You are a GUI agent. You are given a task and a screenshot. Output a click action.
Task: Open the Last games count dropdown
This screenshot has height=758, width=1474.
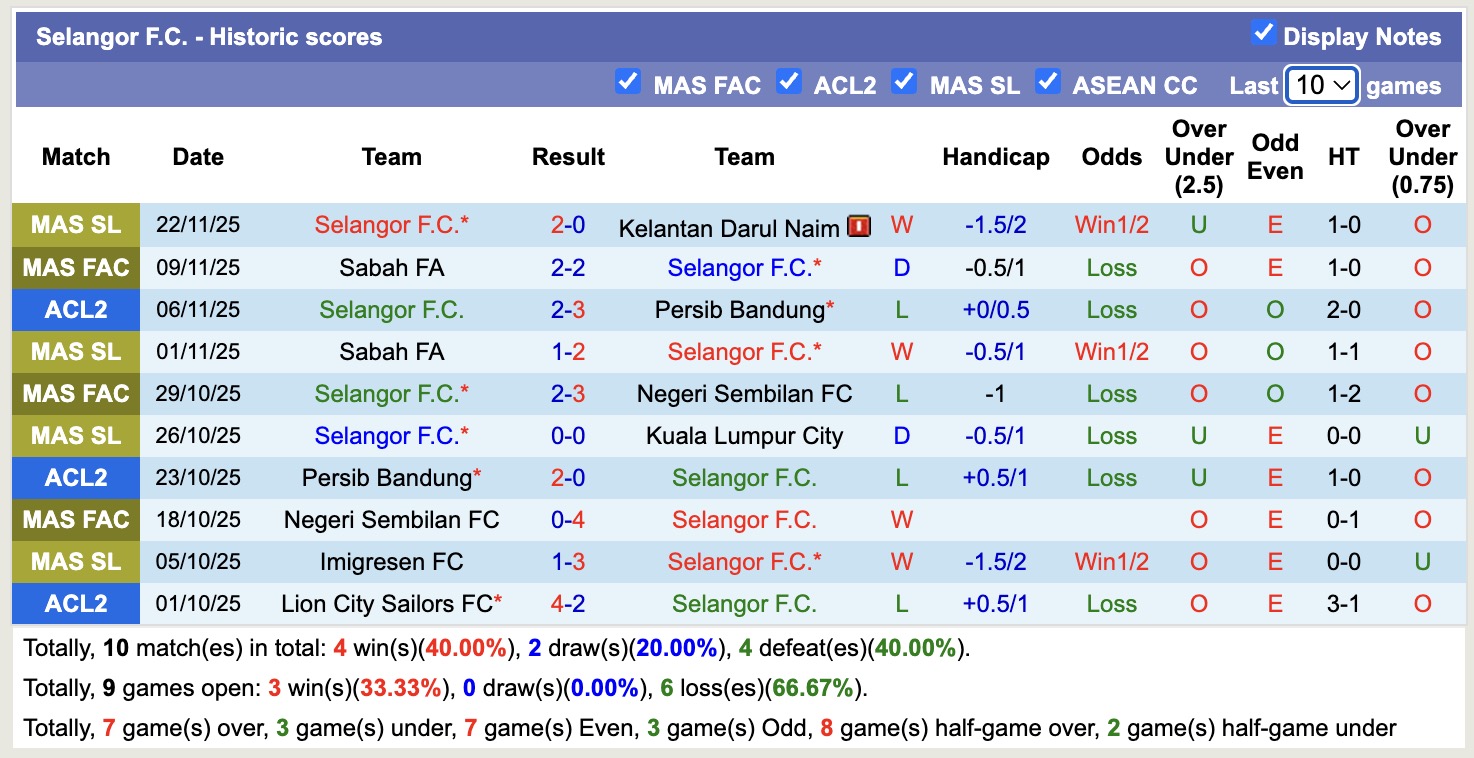[1321, 85]
